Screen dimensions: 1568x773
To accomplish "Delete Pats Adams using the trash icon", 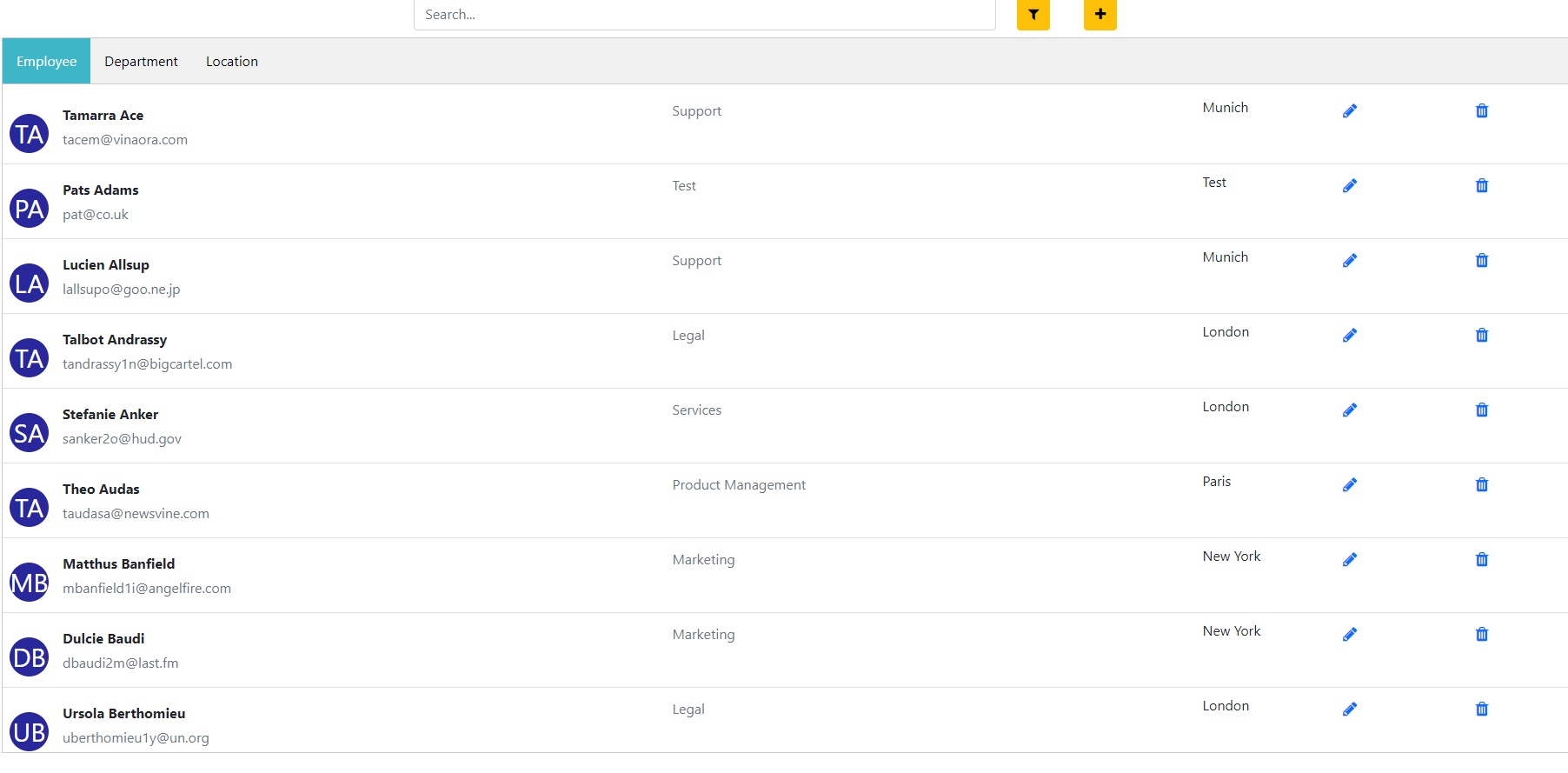I will tap(1481, 186).
